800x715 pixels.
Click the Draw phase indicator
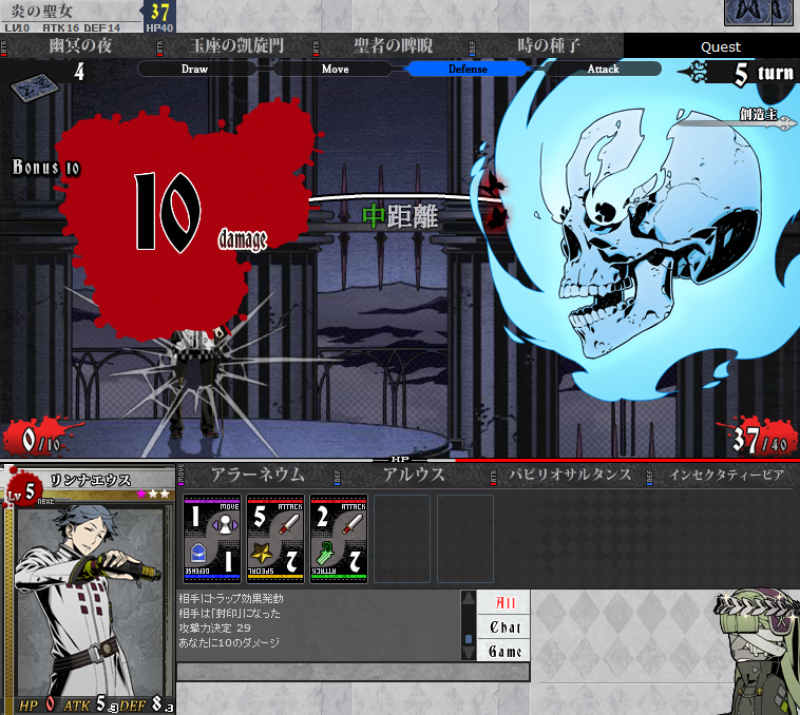[195, 69]
